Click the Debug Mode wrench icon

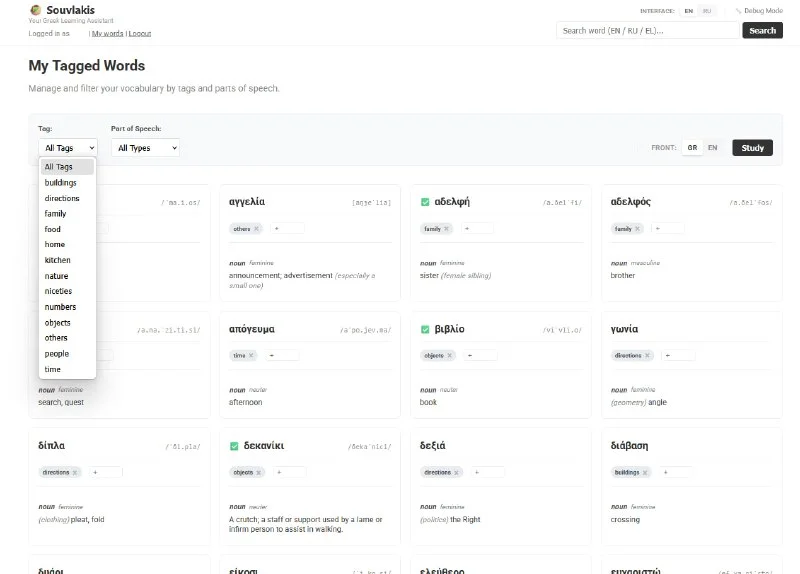coord(738,11)
